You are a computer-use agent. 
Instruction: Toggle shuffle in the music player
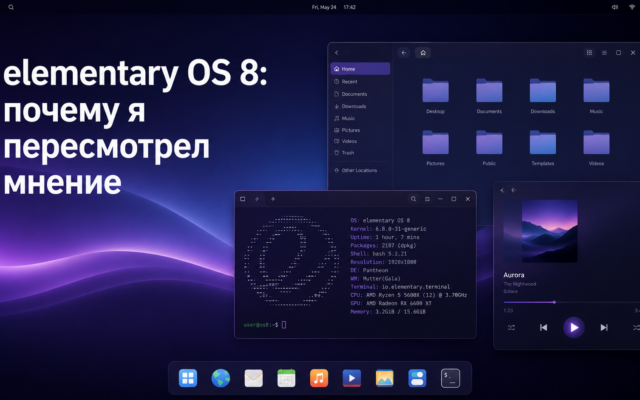(511, 327)
